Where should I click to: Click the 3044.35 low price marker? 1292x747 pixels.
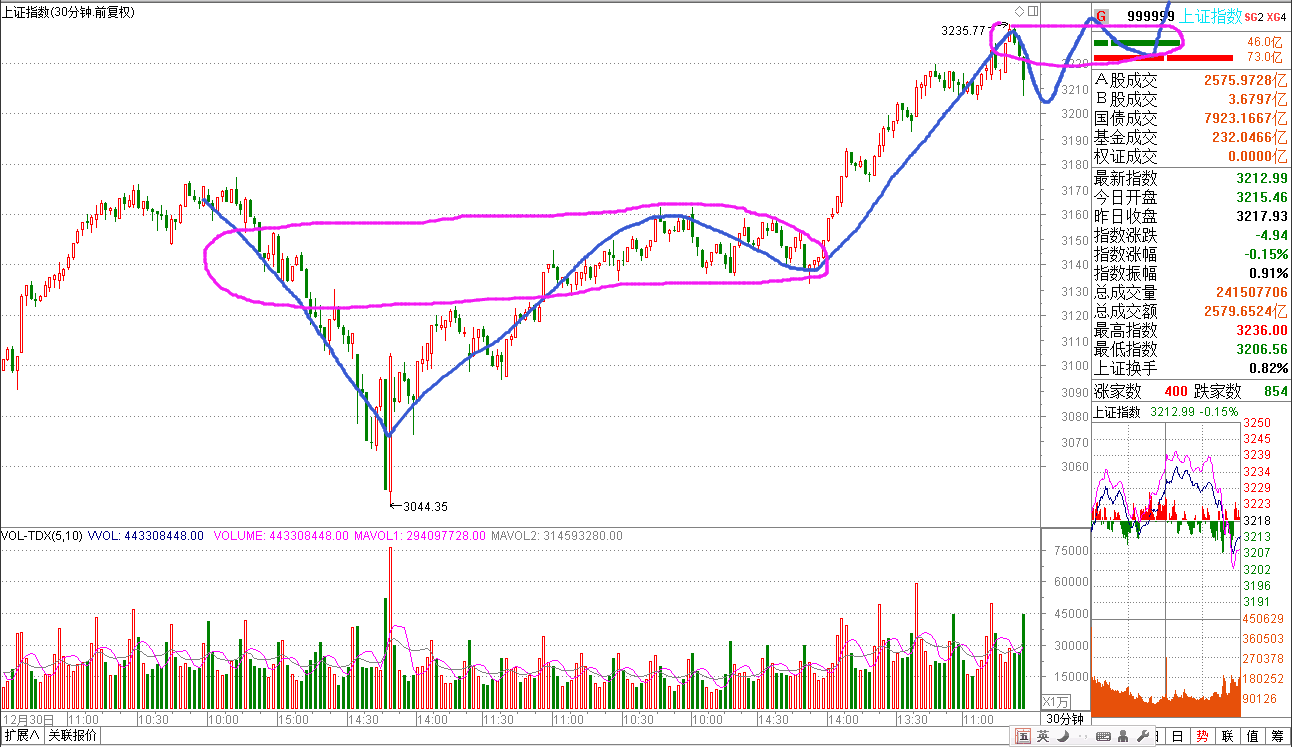423,506
